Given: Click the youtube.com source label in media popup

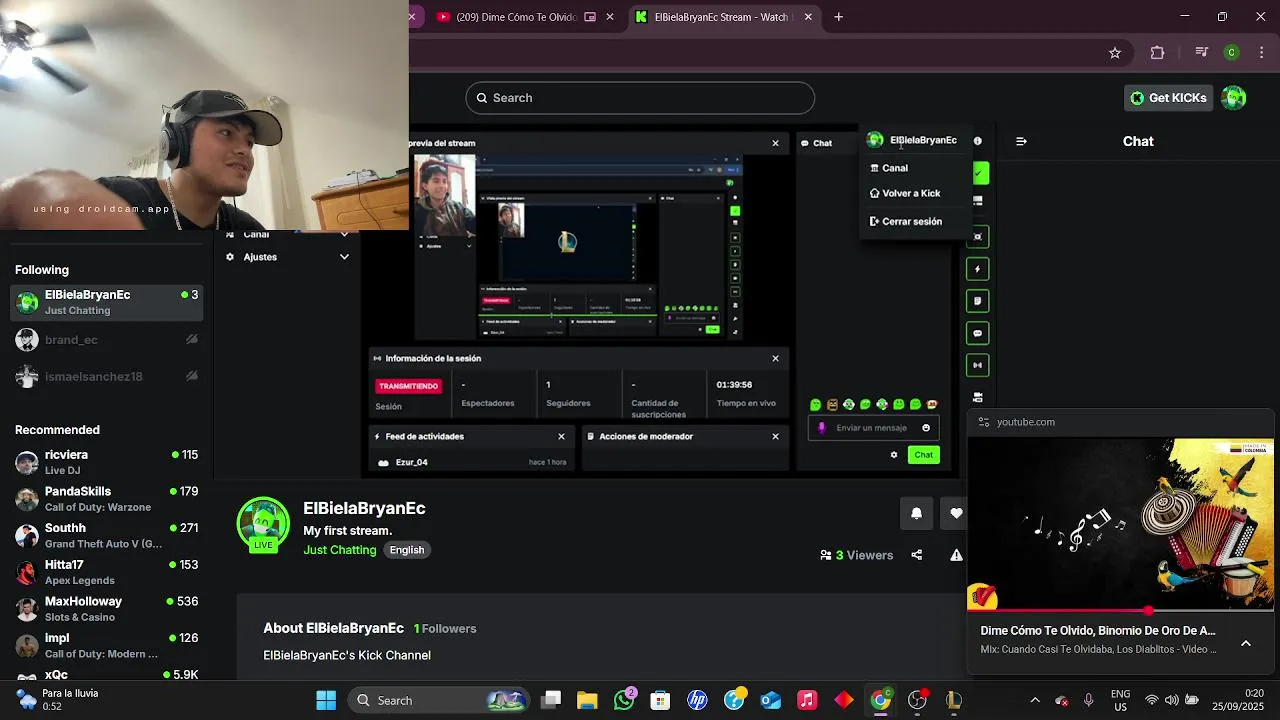Looking at the screenshot, I should coord(1026,422).
